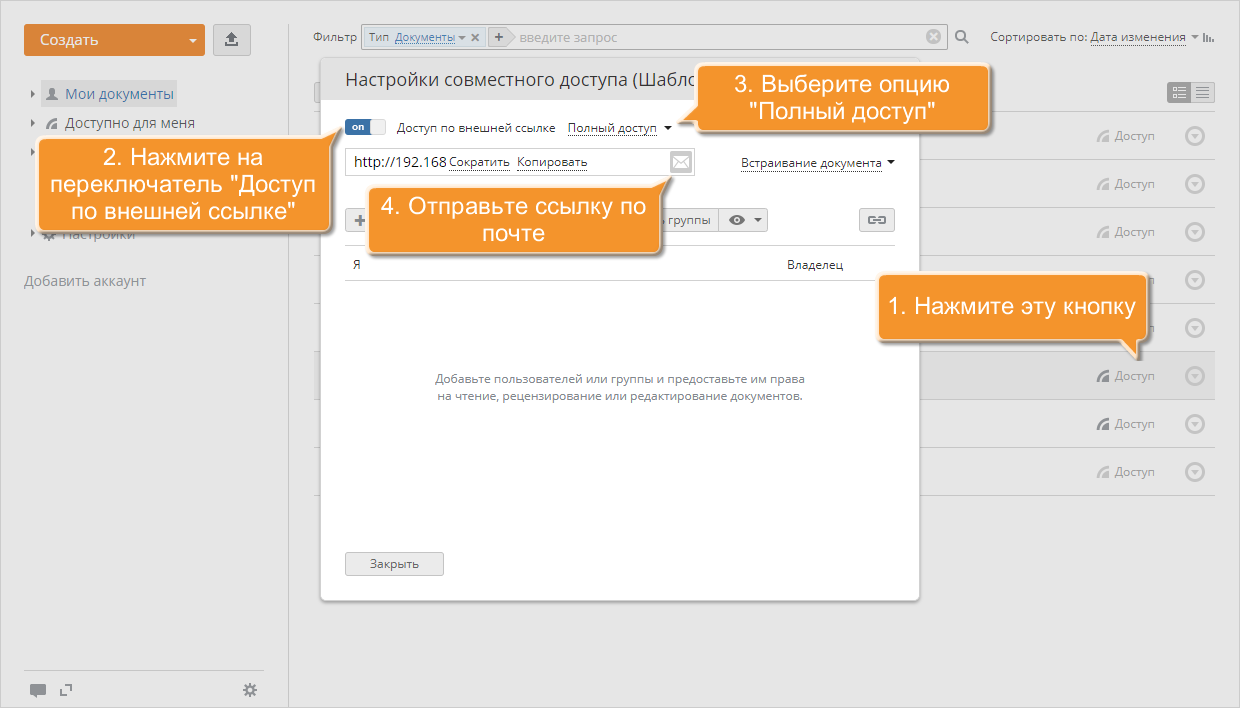Expand the "Встраивание документа" dropdown
Image resolution: width=1240 pixels, height=708 pixels.
coord(817,163)
